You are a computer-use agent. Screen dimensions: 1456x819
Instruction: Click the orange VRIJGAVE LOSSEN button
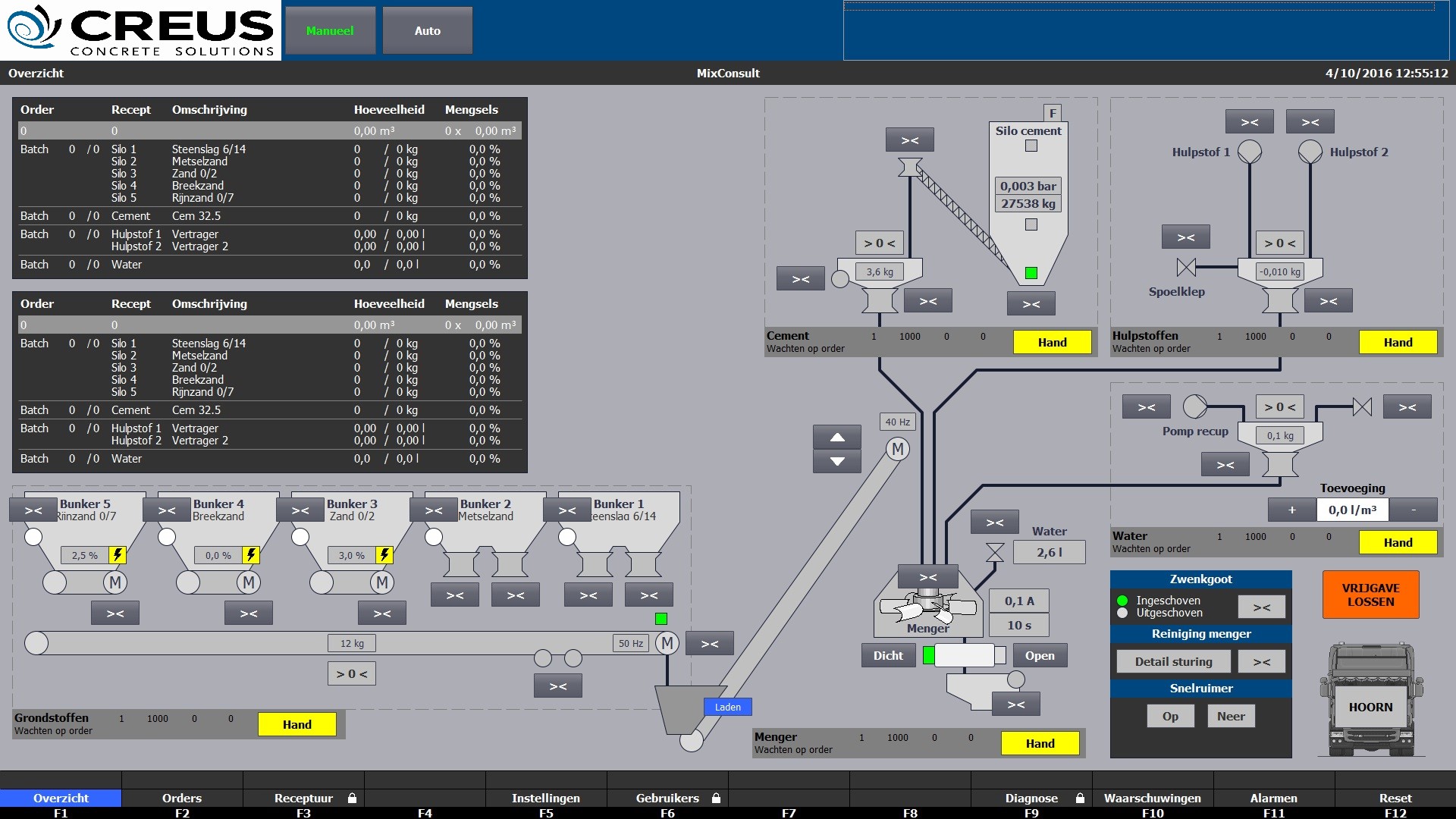(1370, 595)
